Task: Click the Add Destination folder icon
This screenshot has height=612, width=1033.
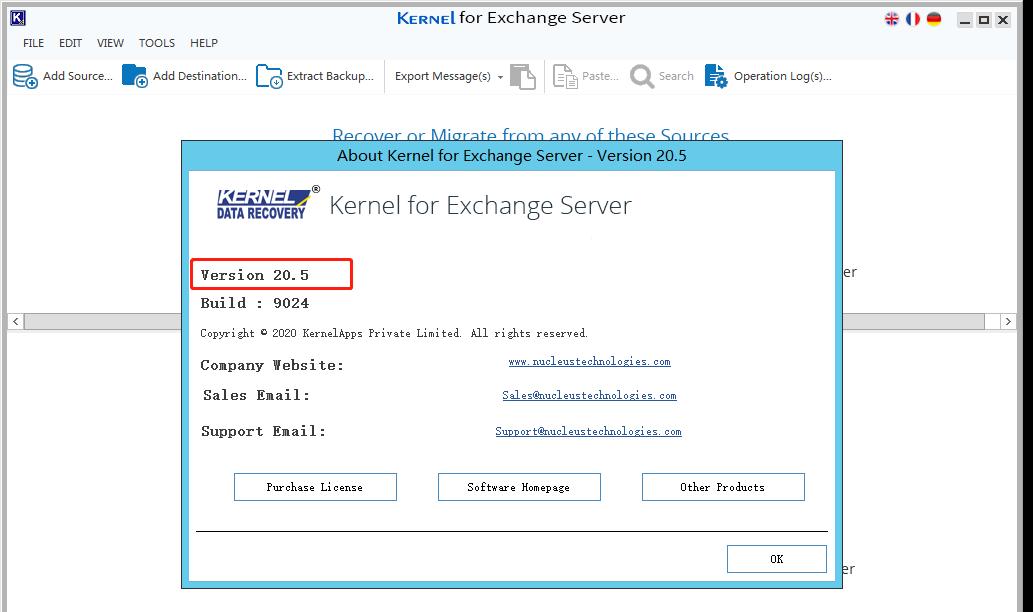Action: point(135,76)
